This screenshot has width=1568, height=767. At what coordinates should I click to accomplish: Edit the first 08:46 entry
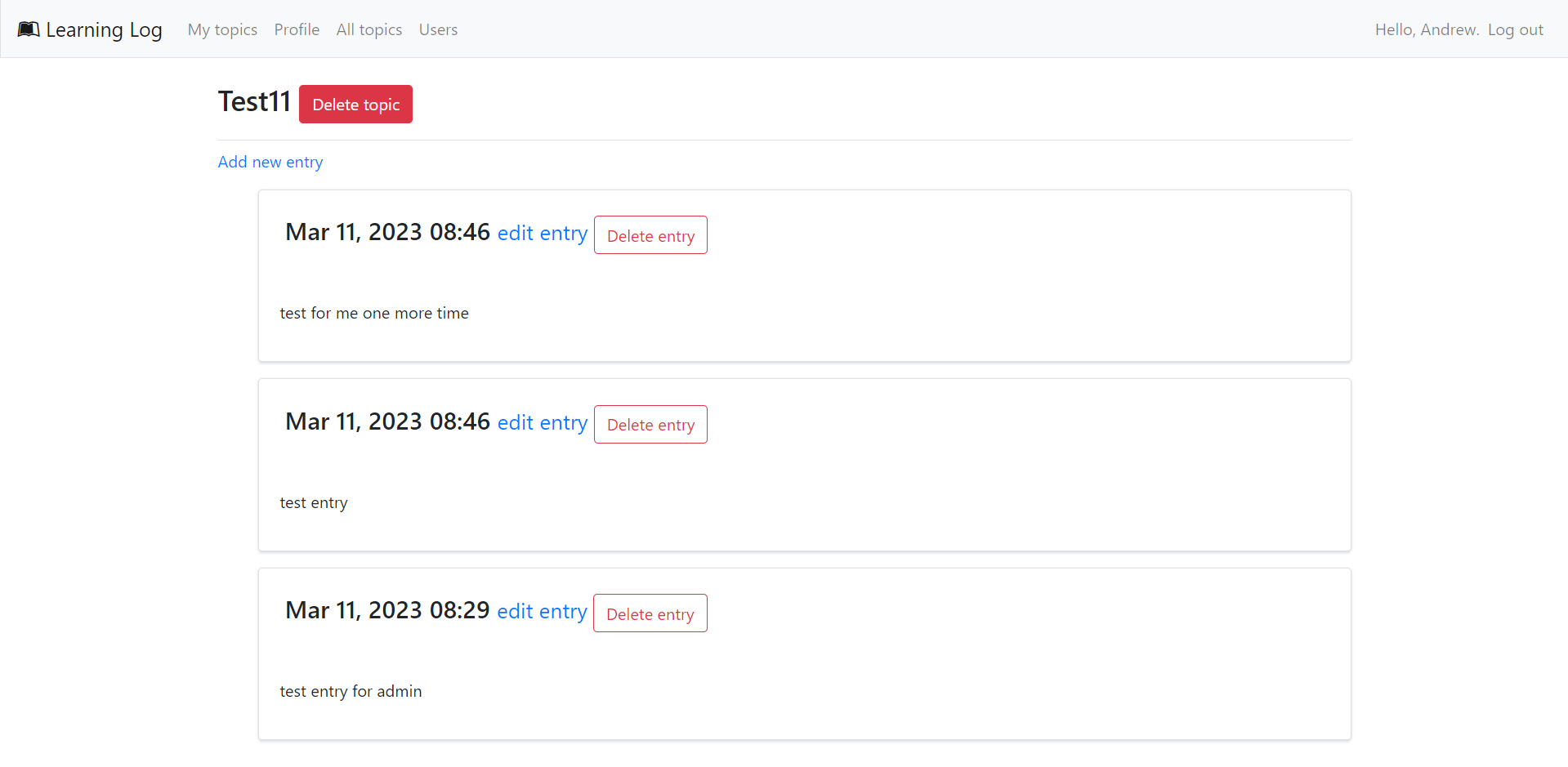click(x=543, y=233)
